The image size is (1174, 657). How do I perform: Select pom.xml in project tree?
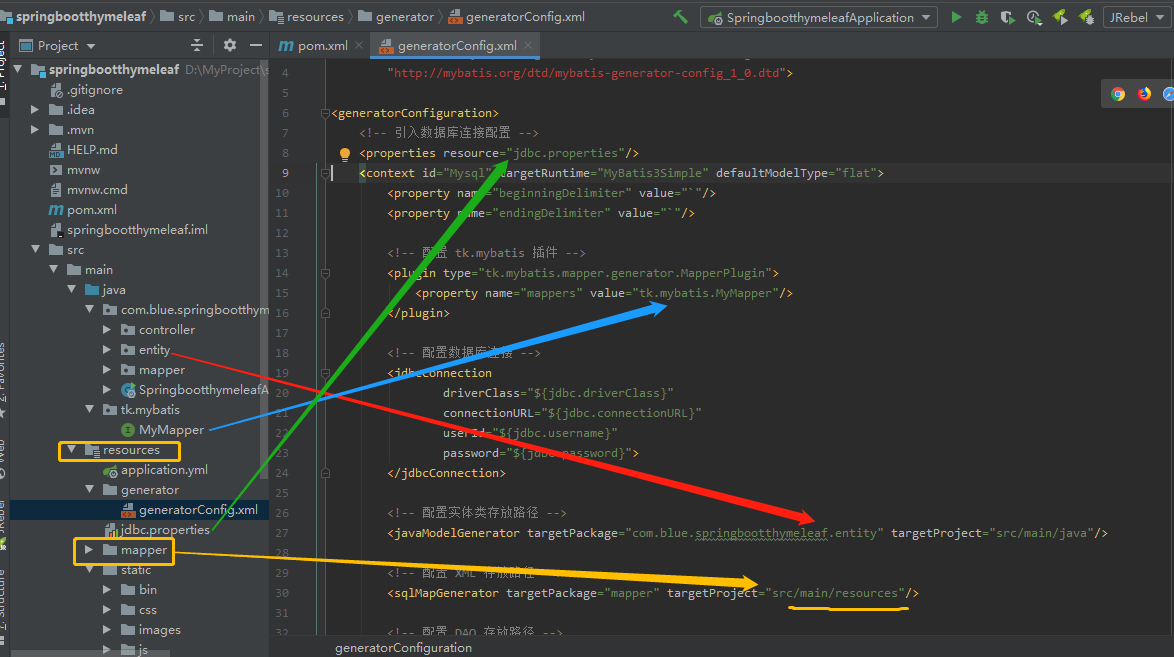(82, 210)
